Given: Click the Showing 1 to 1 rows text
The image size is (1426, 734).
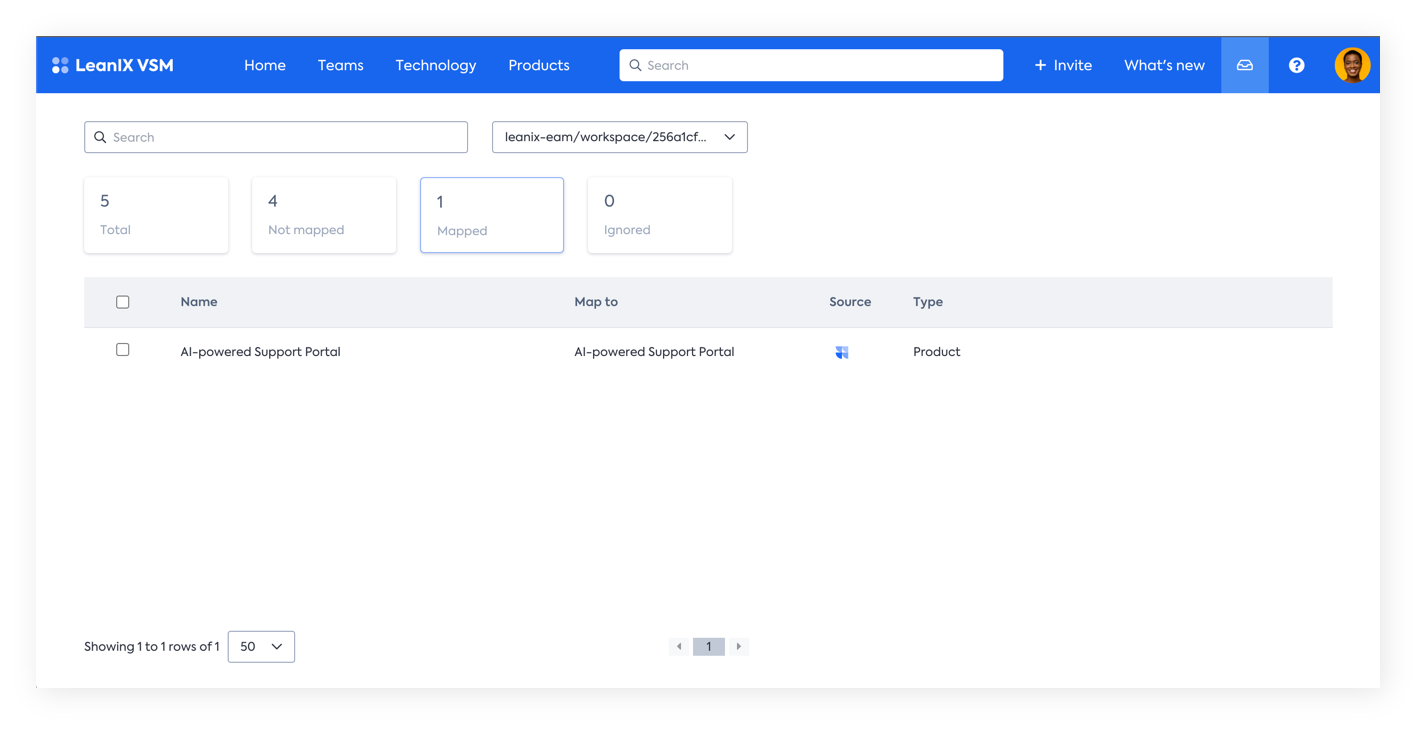Looking at the screenshot, I should pos(152,647).
